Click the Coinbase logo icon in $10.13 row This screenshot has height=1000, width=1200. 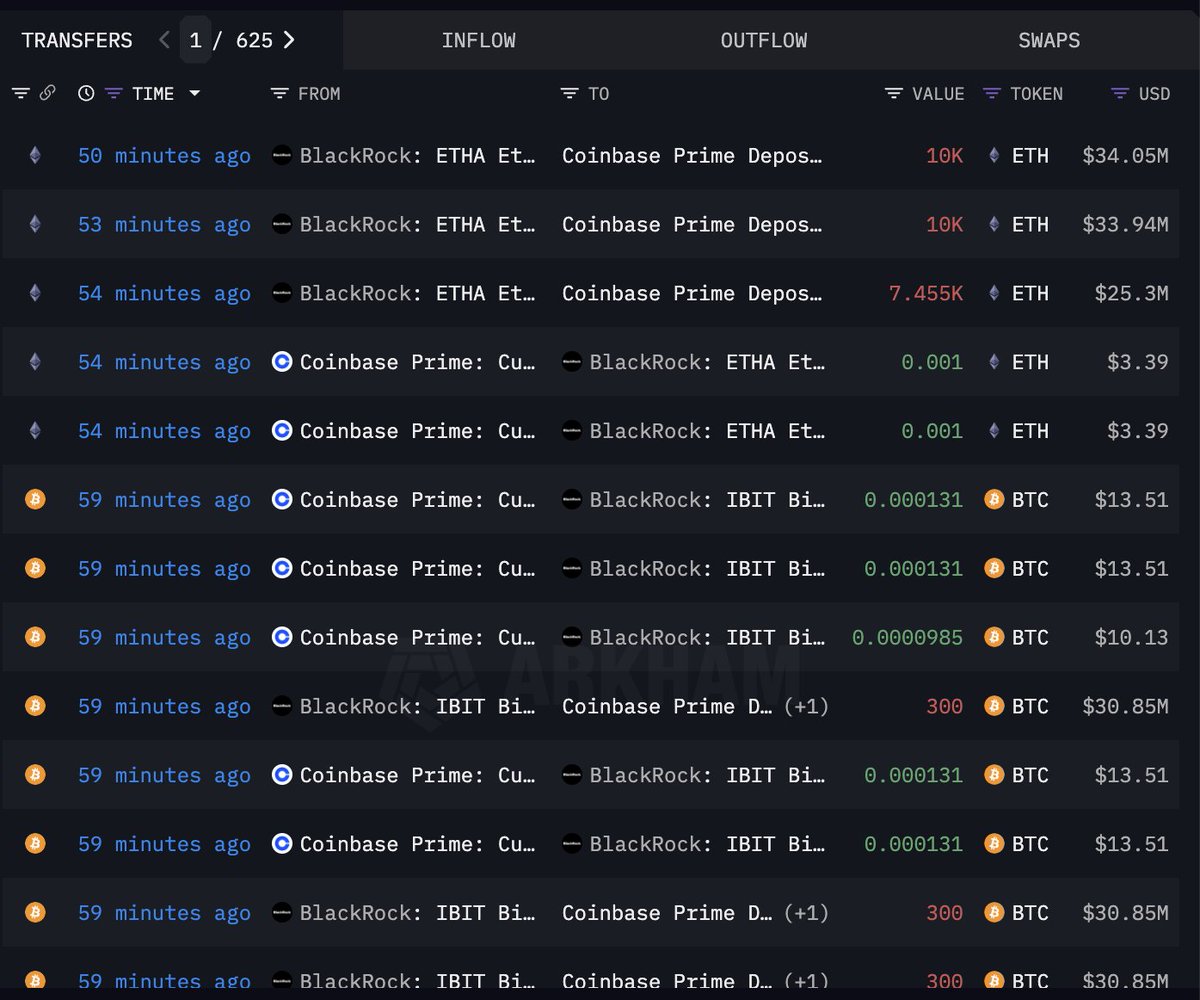click(x=282, y=638)
